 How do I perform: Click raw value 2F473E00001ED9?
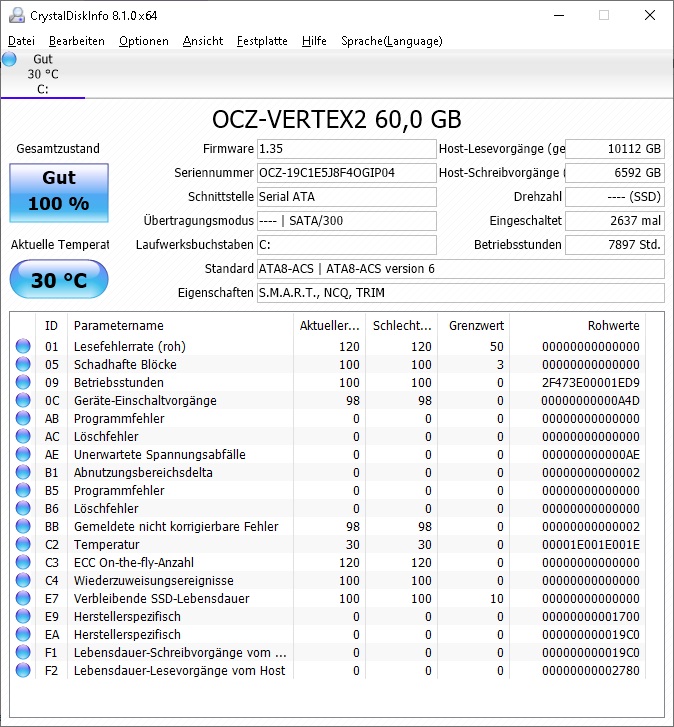coord(591,383)
